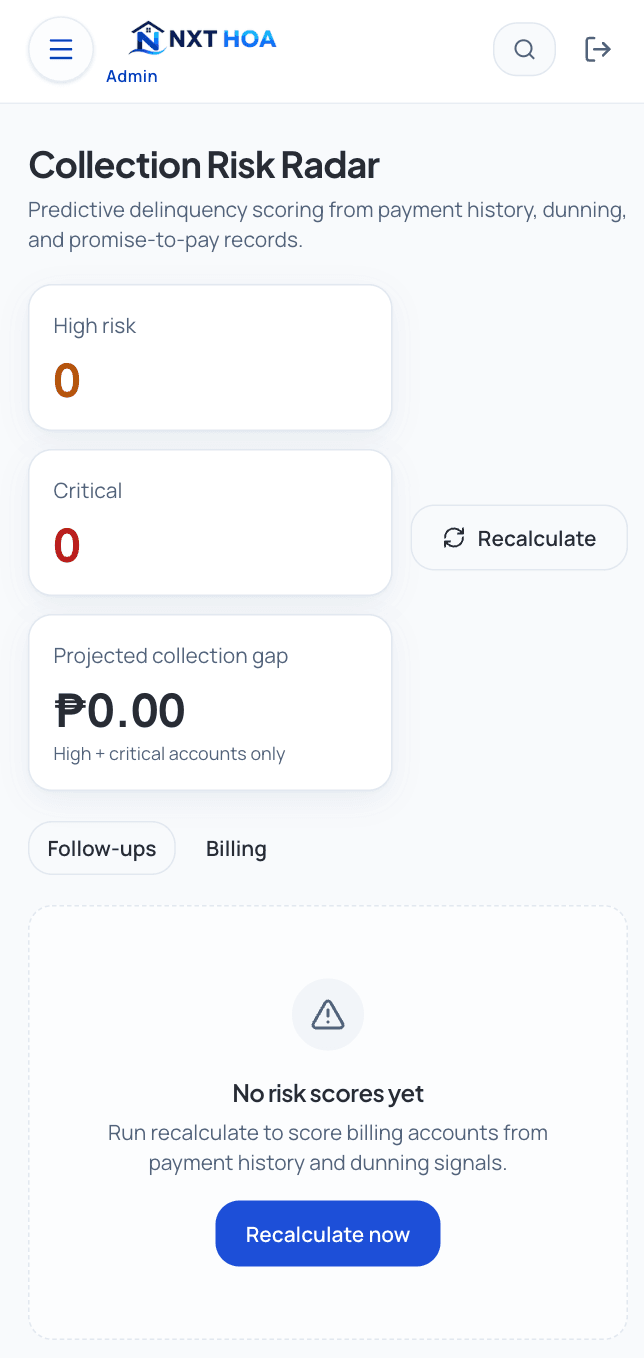Open the hamburger navigation menu
644x1358 pixels.
click(61, 49)
